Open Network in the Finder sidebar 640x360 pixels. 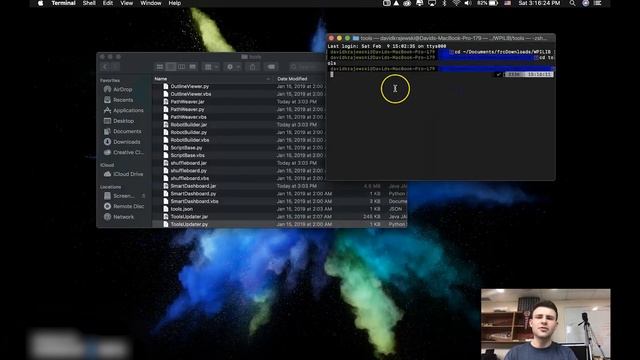pyautogui.click(x=123, y=217)
